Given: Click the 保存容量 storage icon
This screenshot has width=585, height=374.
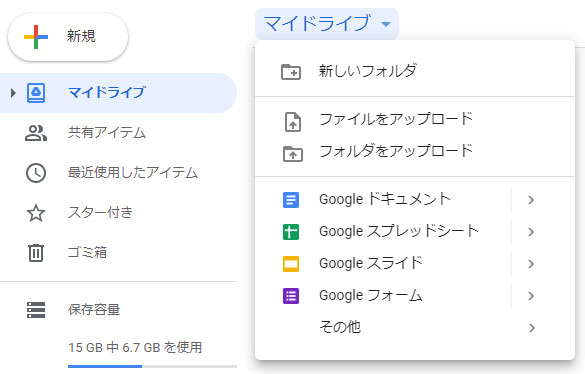Looking at the screenshot, I should pyautogui.click(x=36, y=310).
